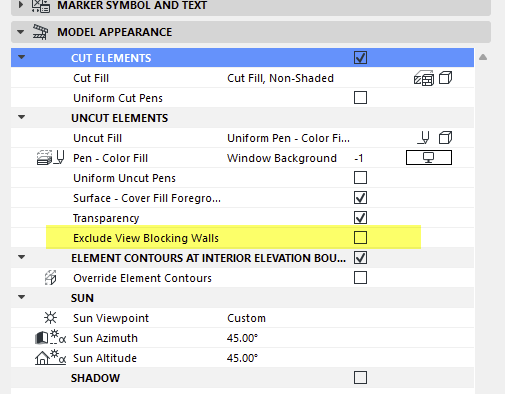The image size is (505, 394).
Task: Click the Window Background pen color swatch
Action: coord(429,158)
